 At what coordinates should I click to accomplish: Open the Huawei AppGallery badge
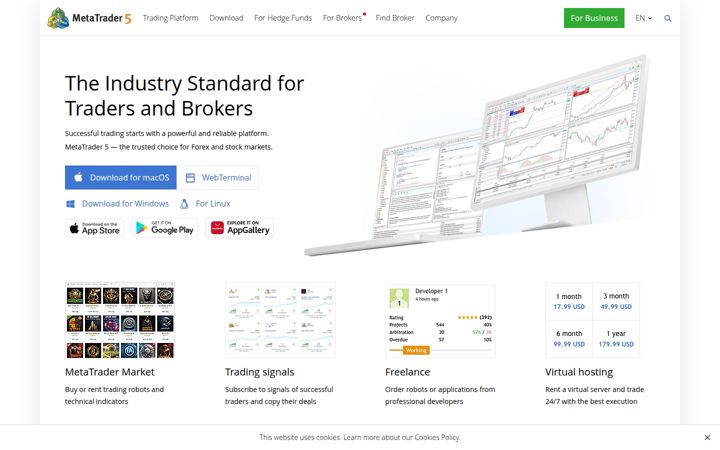pyautogui.click(x=240, y=228)
